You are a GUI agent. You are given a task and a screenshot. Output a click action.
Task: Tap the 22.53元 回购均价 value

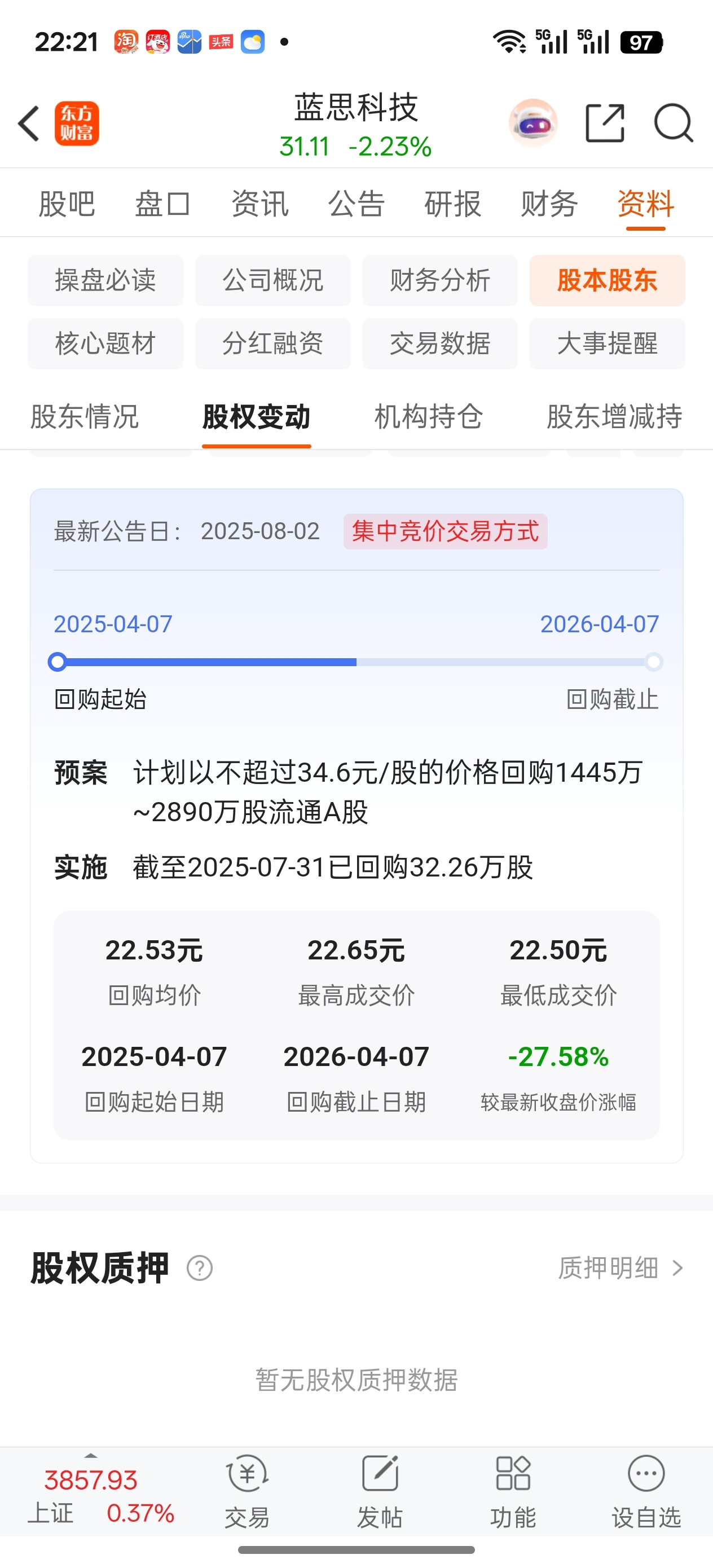click(x=154, y=950)
